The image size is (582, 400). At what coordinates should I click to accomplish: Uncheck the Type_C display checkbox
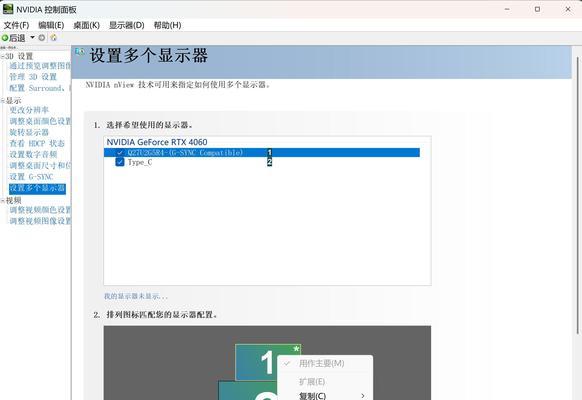click(120, 162)
